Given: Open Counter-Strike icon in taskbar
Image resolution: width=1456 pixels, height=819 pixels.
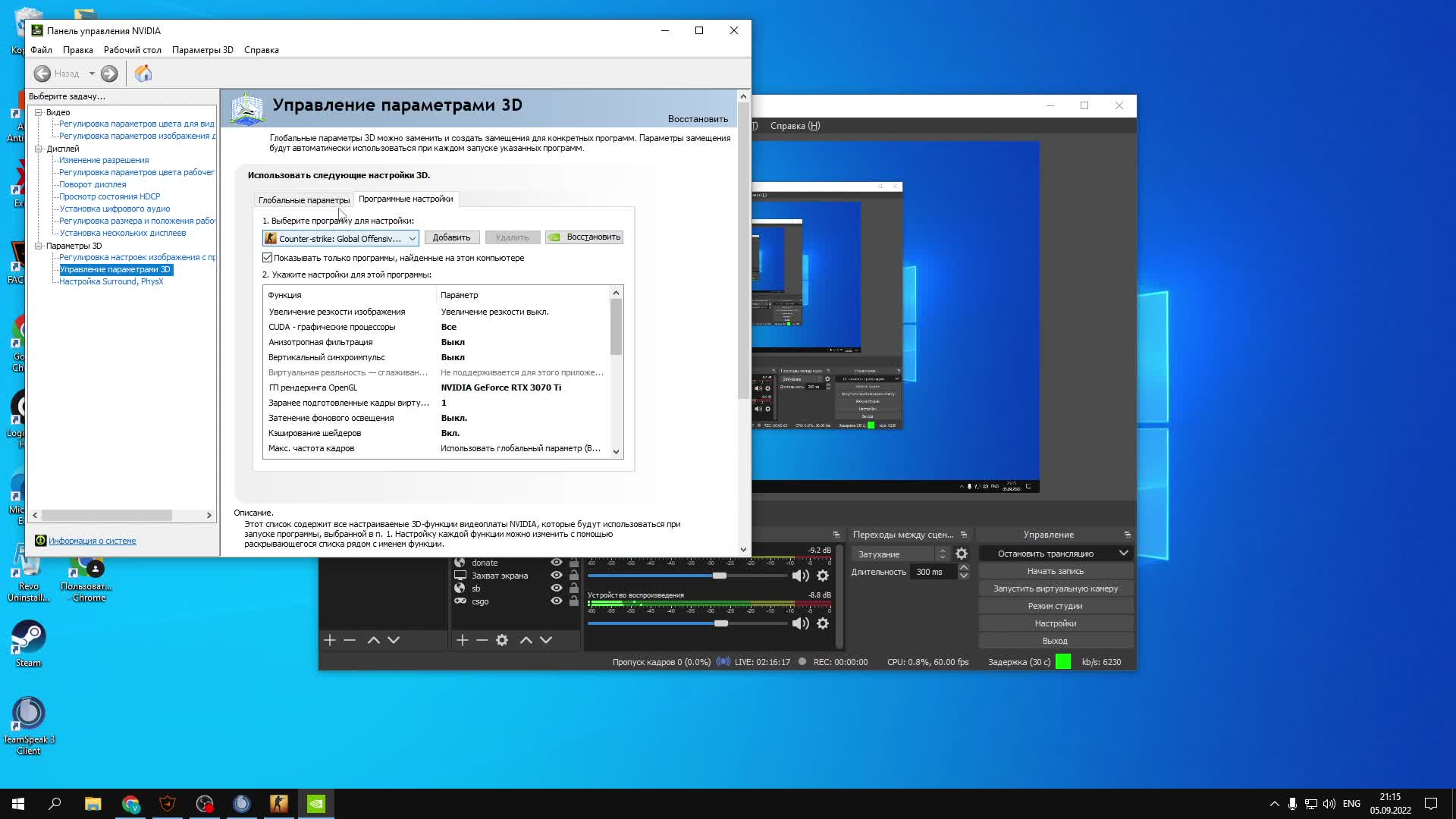Looking at the screenshot, I should click(x=279, y=804).
